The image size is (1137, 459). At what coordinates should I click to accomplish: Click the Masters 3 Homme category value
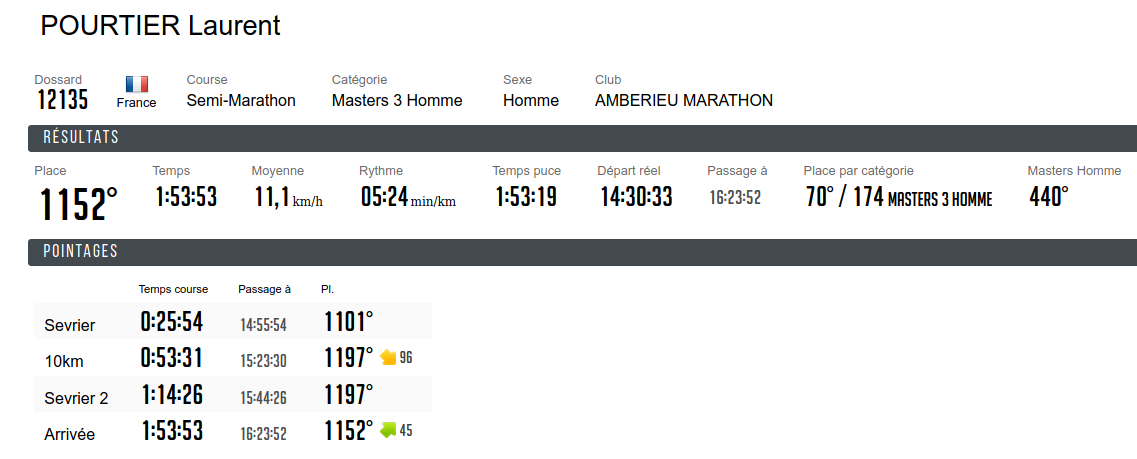click(x=397, y=101)
